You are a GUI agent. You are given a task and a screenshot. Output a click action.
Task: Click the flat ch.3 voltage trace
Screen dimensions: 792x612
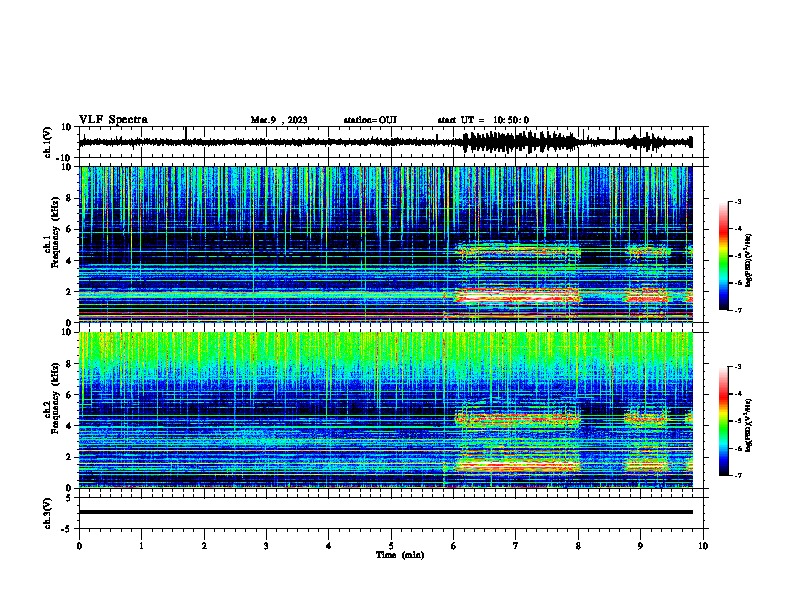pos(385,512)
